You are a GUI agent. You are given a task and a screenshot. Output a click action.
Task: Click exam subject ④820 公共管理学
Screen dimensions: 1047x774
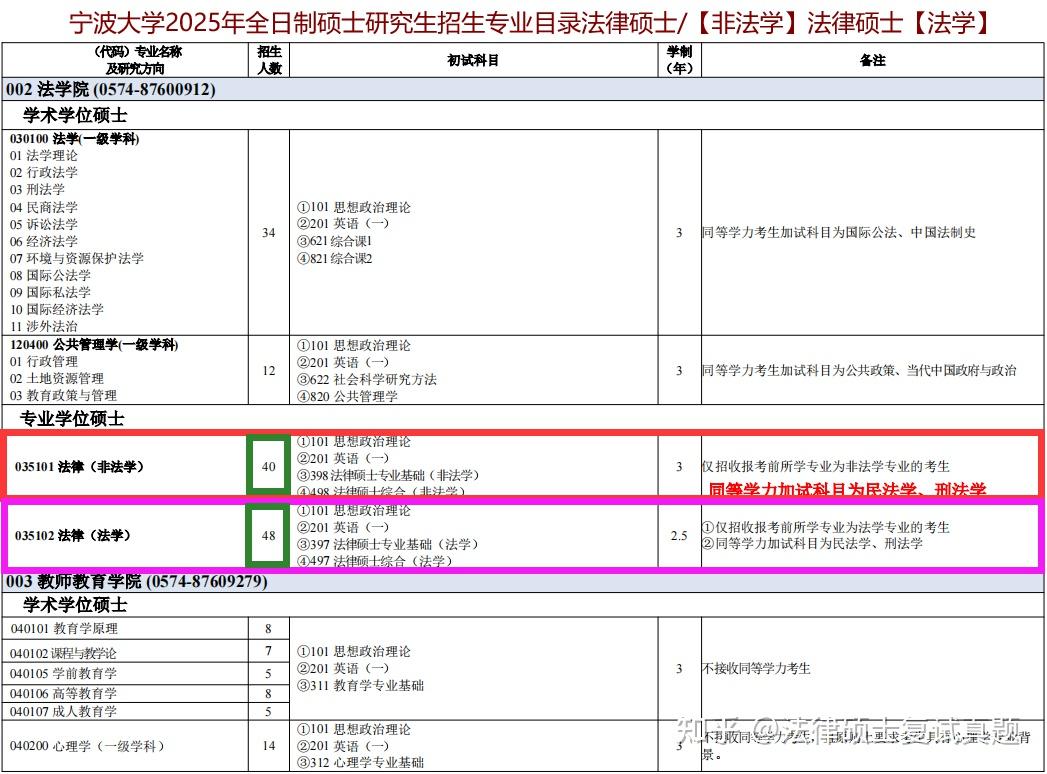point(347,396)
